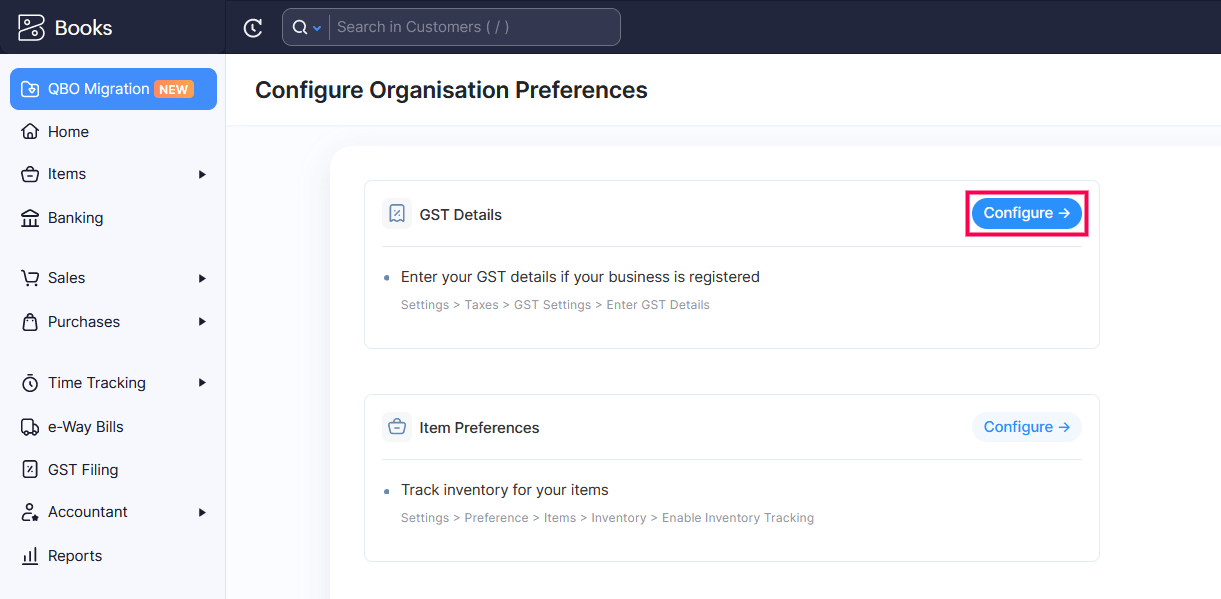Expand the Sales submenu arrow

click(x=202, y=278)
